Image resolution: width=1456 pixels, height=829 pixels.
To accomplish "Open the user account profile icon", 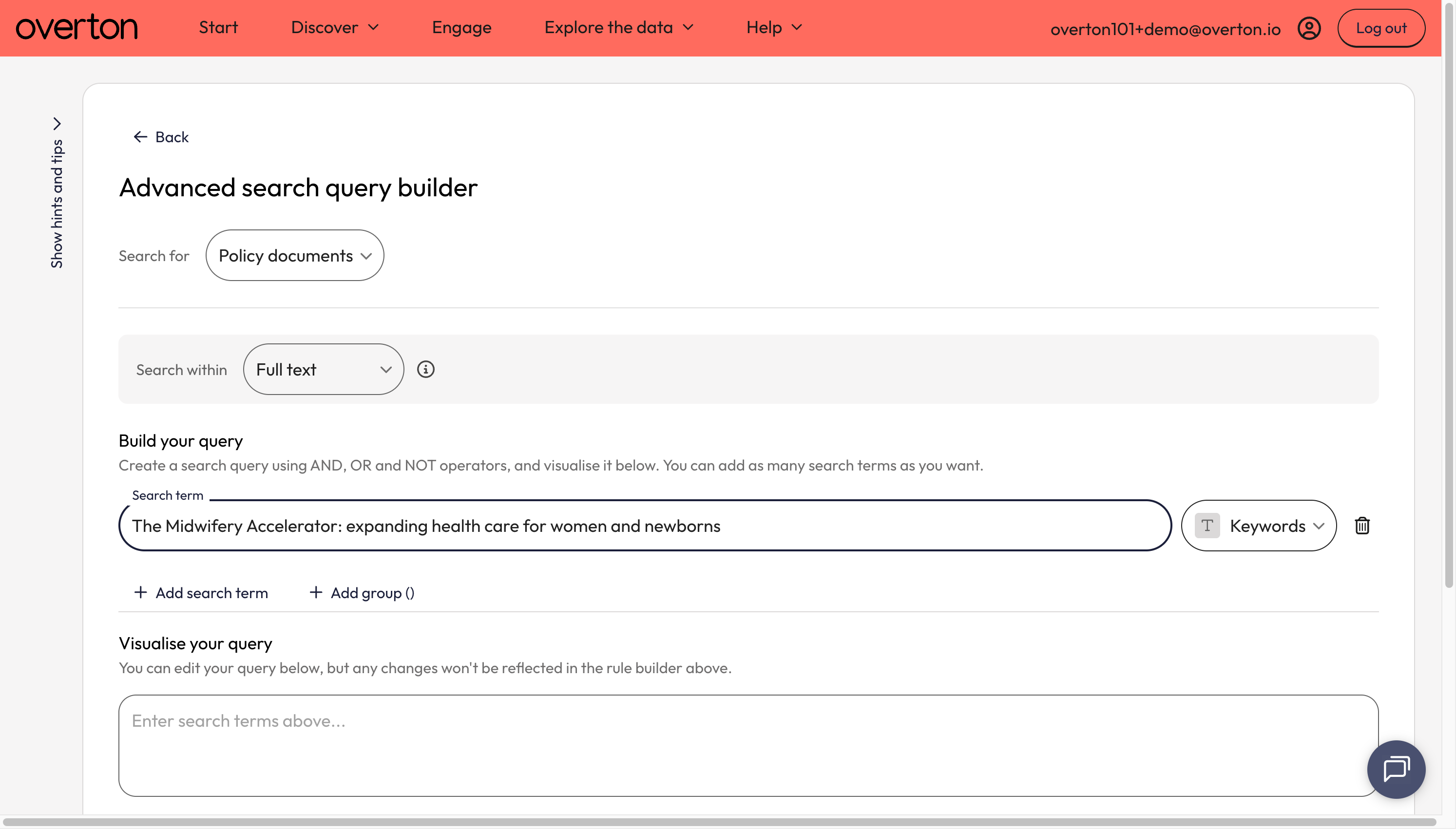I will click(1309, 28).
